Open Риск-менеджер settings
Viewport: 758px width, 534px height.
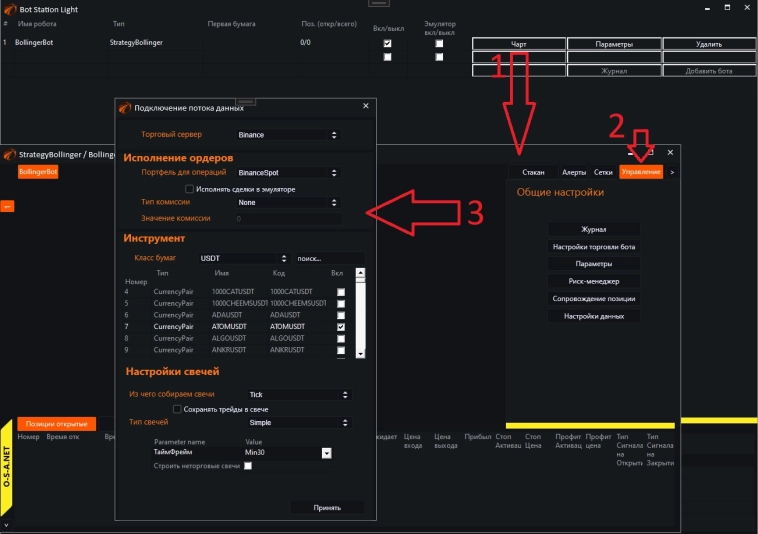594,281
